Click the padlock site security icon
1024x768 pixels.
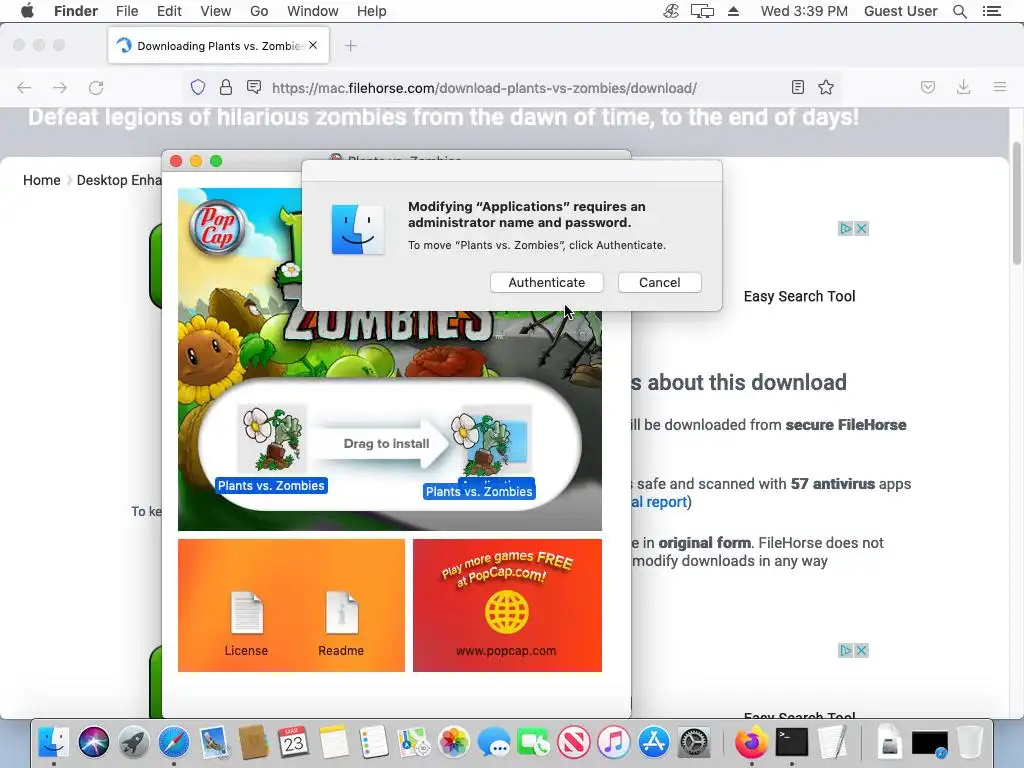click(x=226, y=88)
